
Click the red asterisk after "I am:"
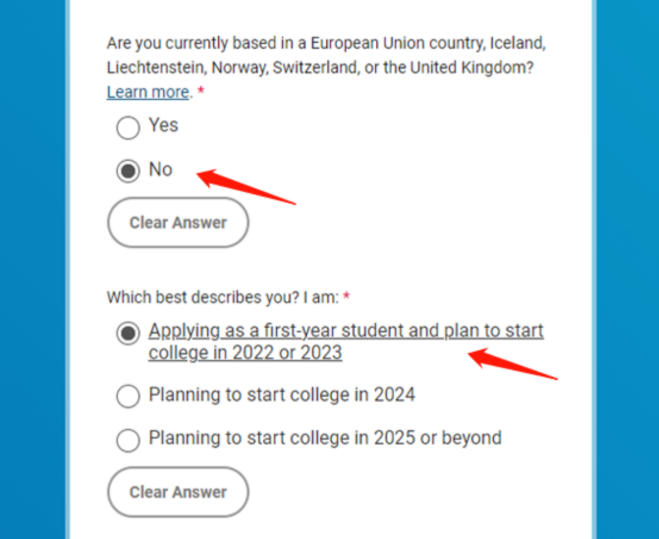tap(347, 298)
